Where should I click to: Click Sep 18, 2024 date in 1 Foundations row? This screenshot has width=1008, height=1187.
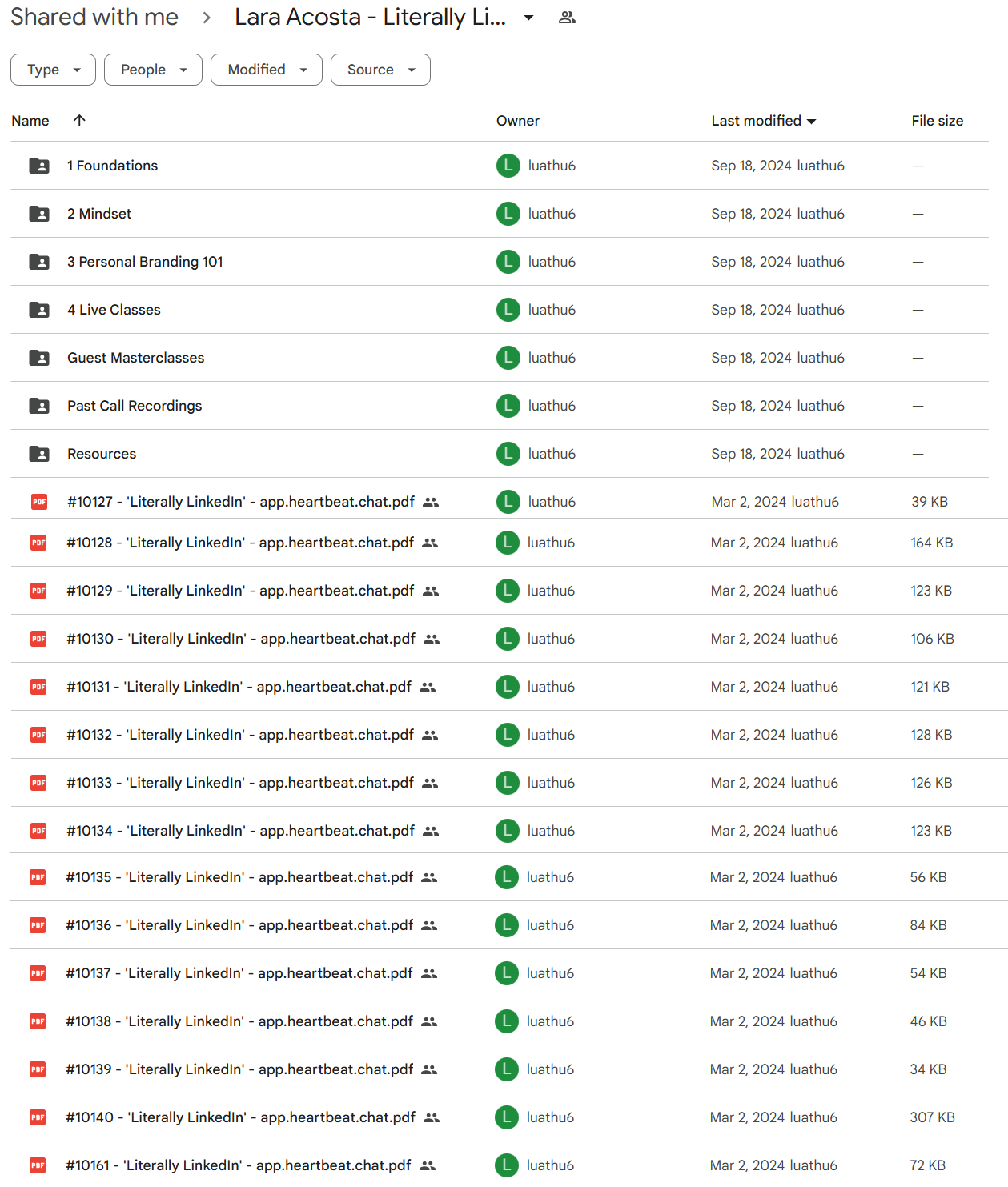752,166
